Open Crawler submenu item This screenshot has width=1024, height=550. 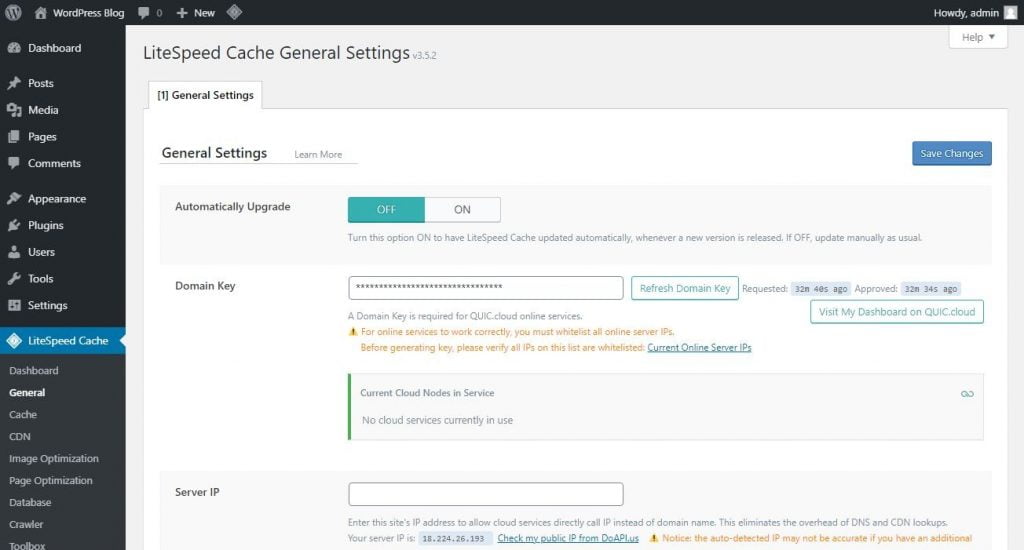coord(26,524)
